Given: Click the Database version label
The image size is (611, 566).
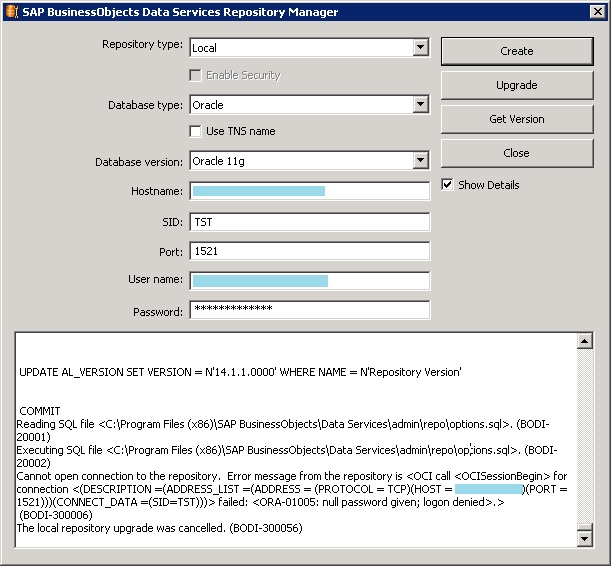Looking at the screenshot, I should point(139,162).
